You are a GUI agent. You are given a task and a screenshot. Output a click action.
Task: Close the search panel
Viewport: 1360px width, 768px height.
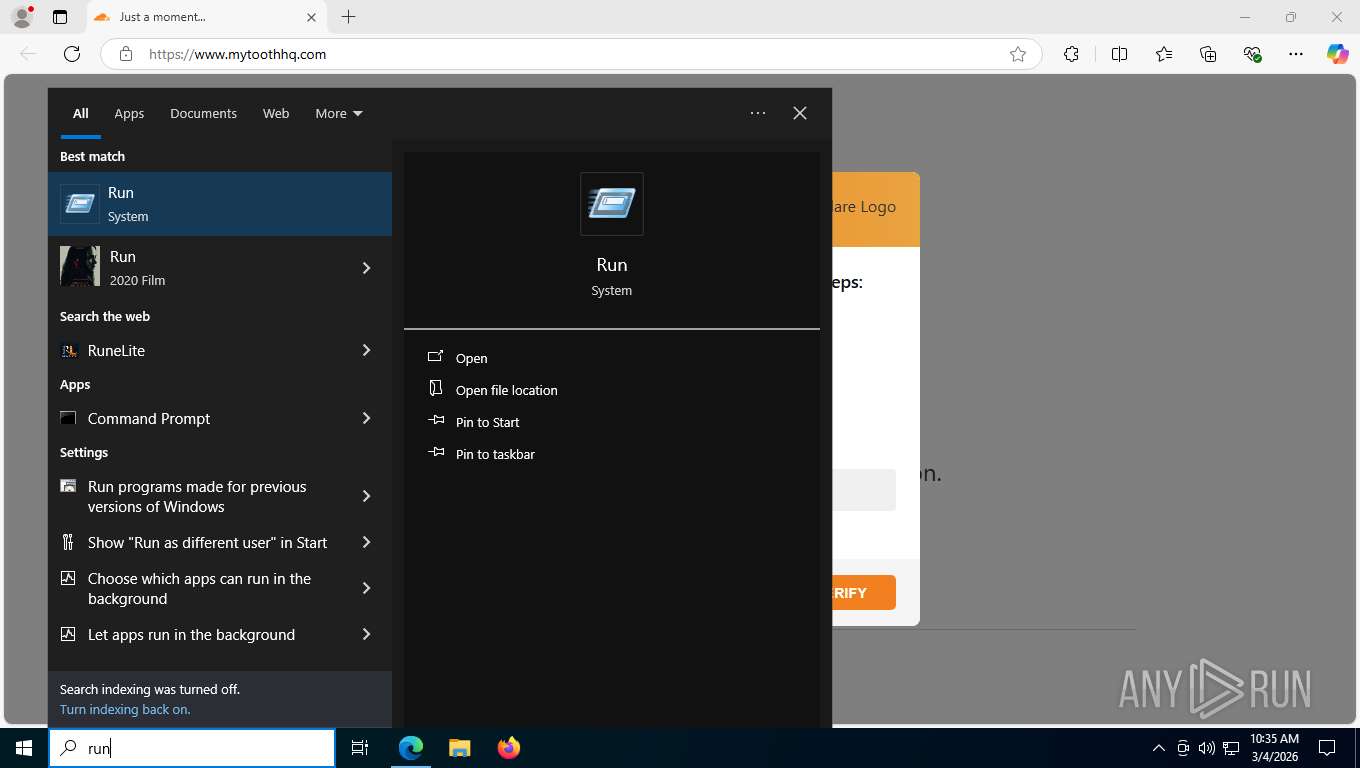coord(800,113)
